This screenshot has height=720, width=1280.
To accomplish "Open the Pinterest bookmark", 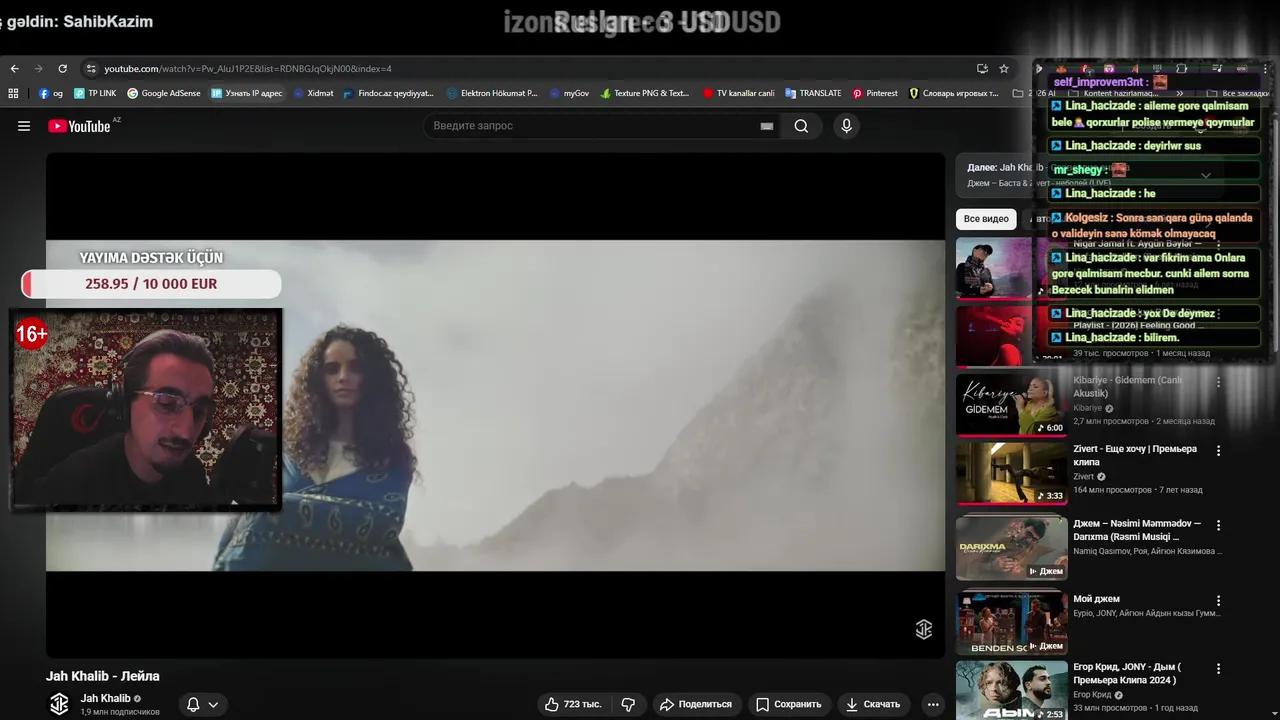I will tap(875, 93).
